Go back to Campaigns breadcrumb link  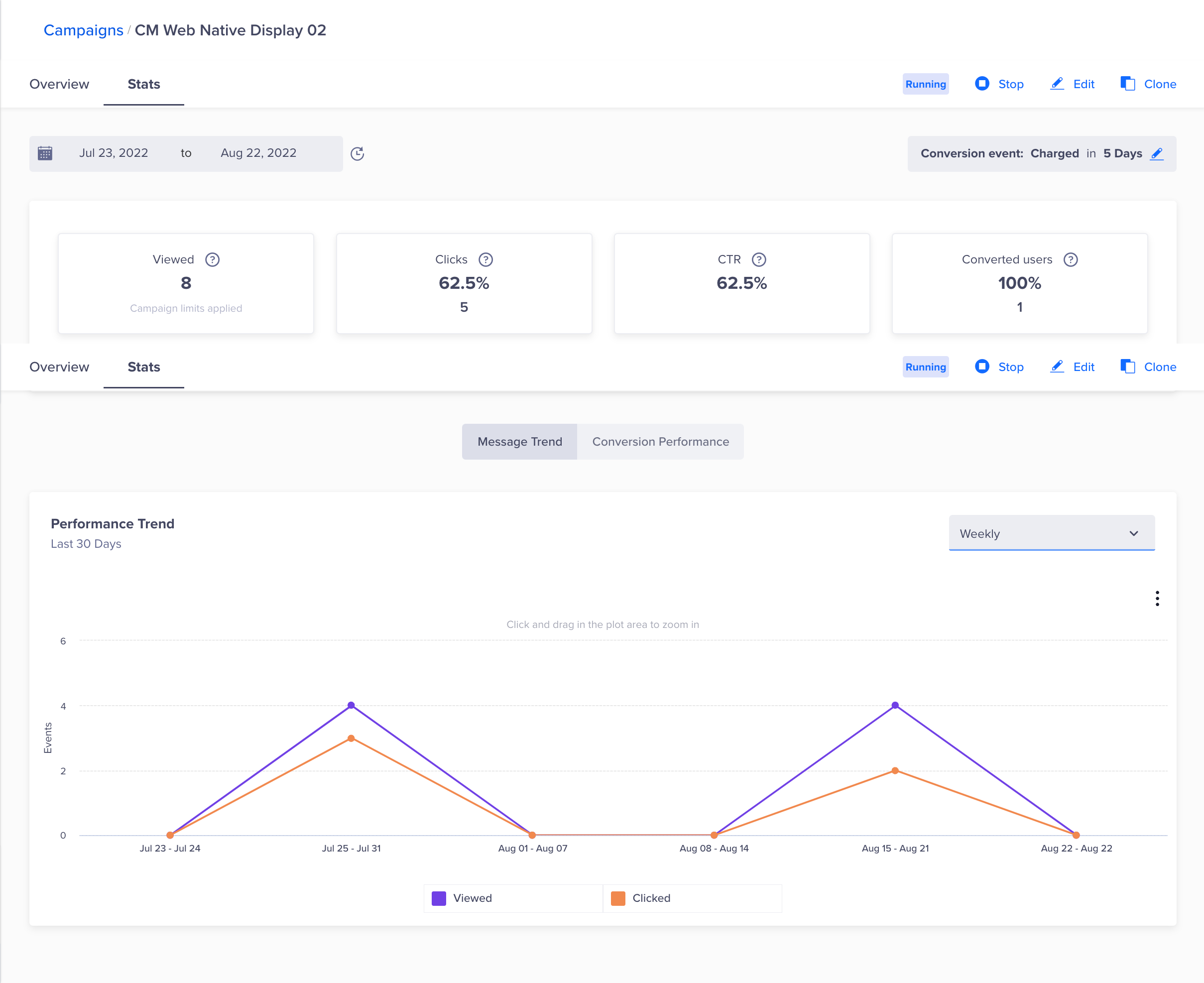click(x=83, y=30)
